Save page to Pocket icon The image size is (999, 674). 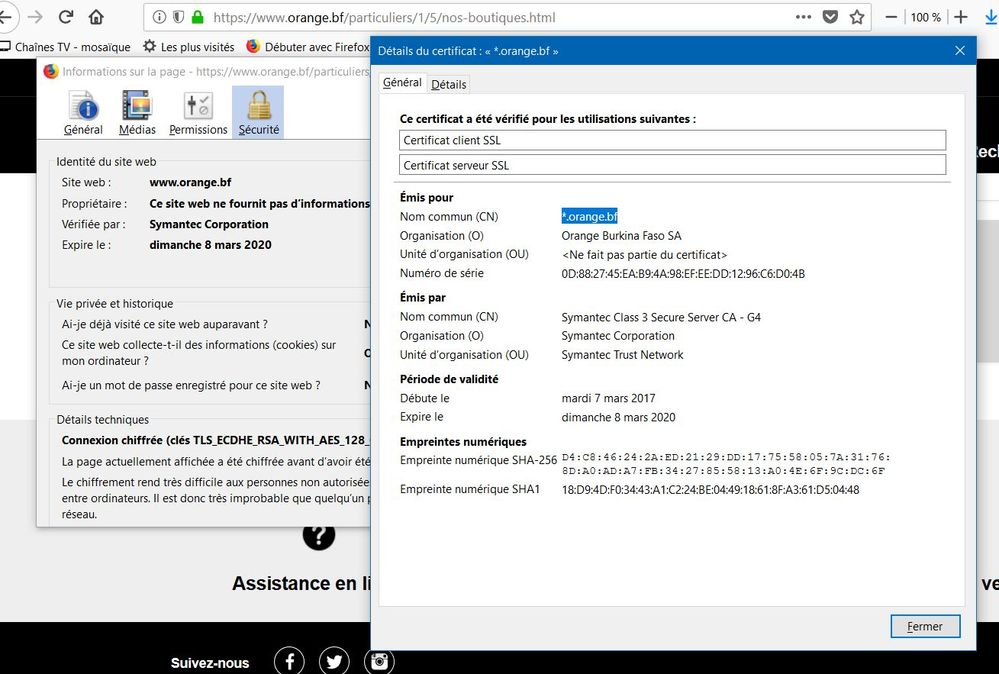point(830,17)
